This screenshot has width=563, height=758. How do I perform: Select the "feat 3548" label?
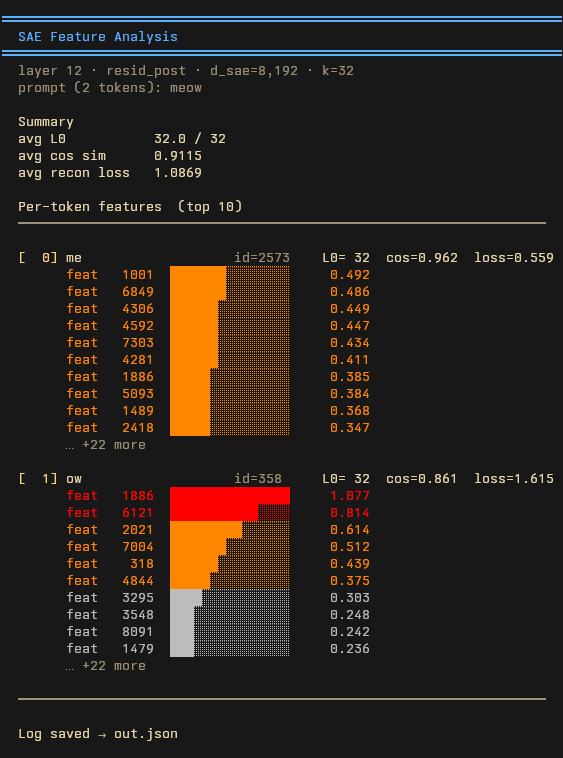pos(110,615)
